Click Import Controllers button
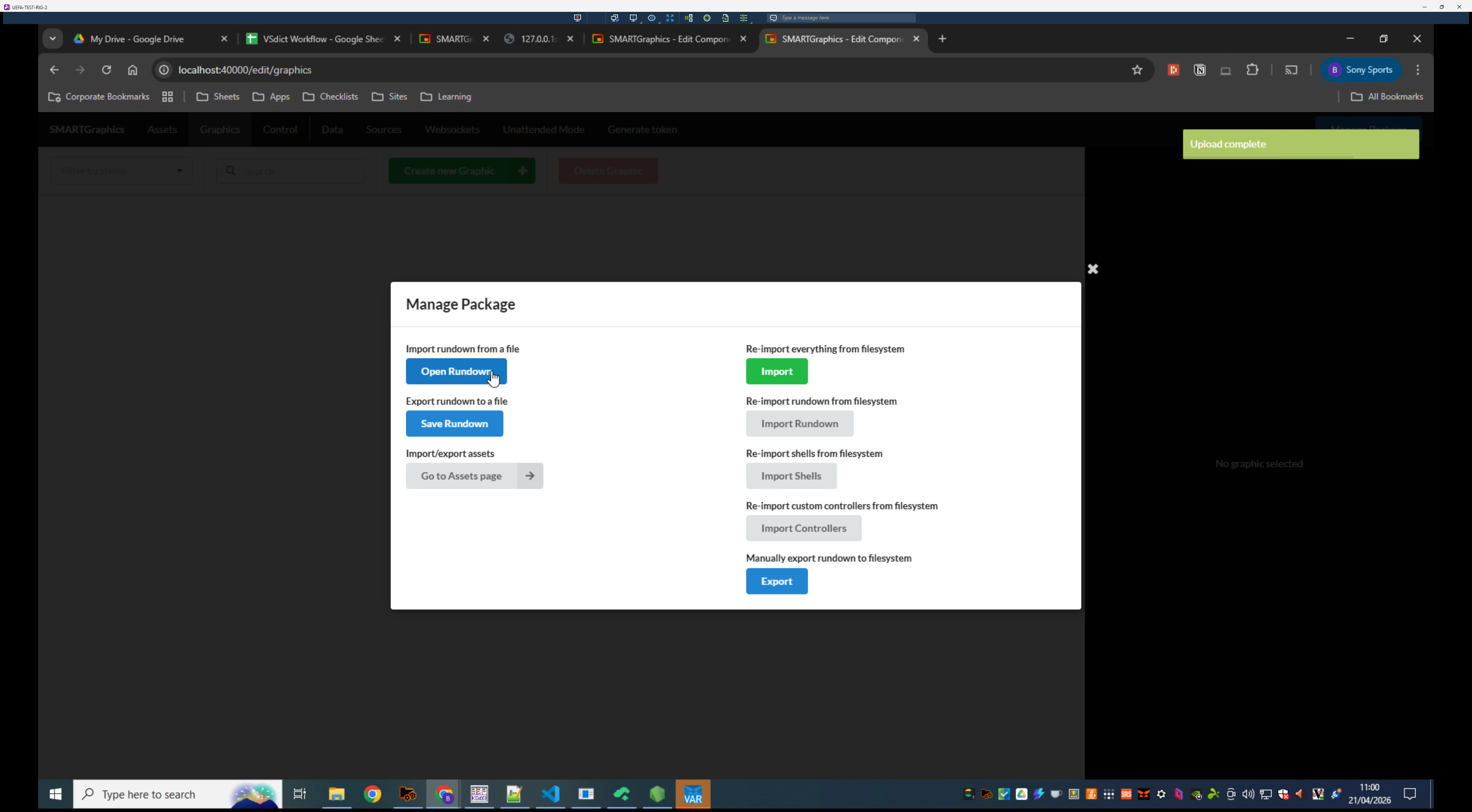 click(x=804, y=528)
